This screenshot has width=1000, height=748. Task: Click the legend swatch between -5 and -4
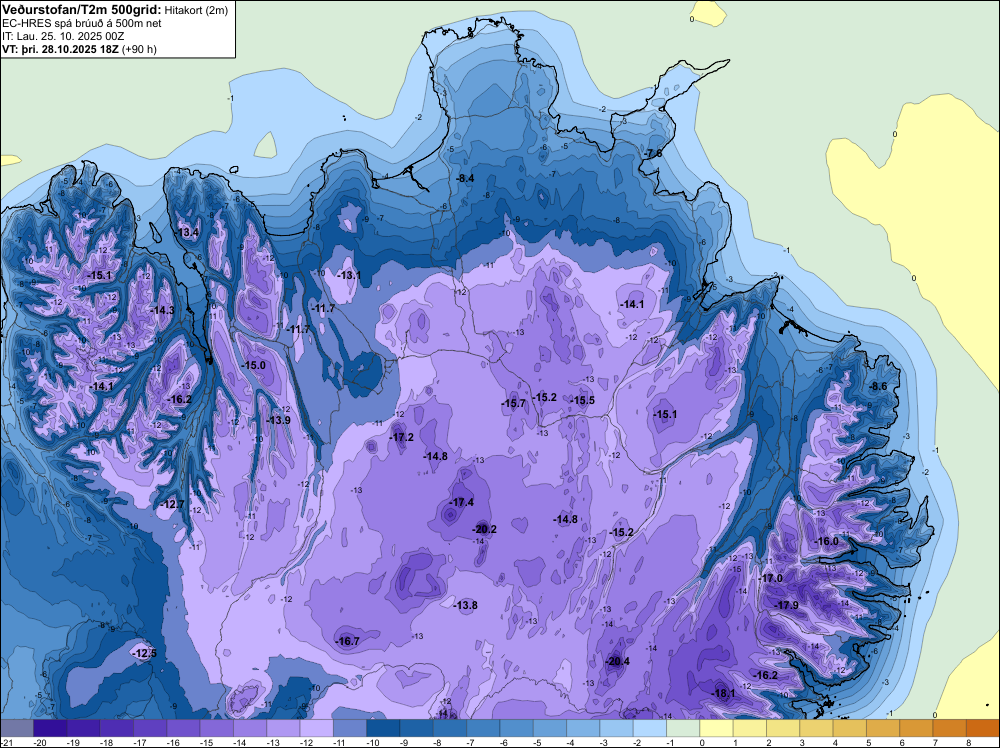pyautogui.click(x=550, y=729)
